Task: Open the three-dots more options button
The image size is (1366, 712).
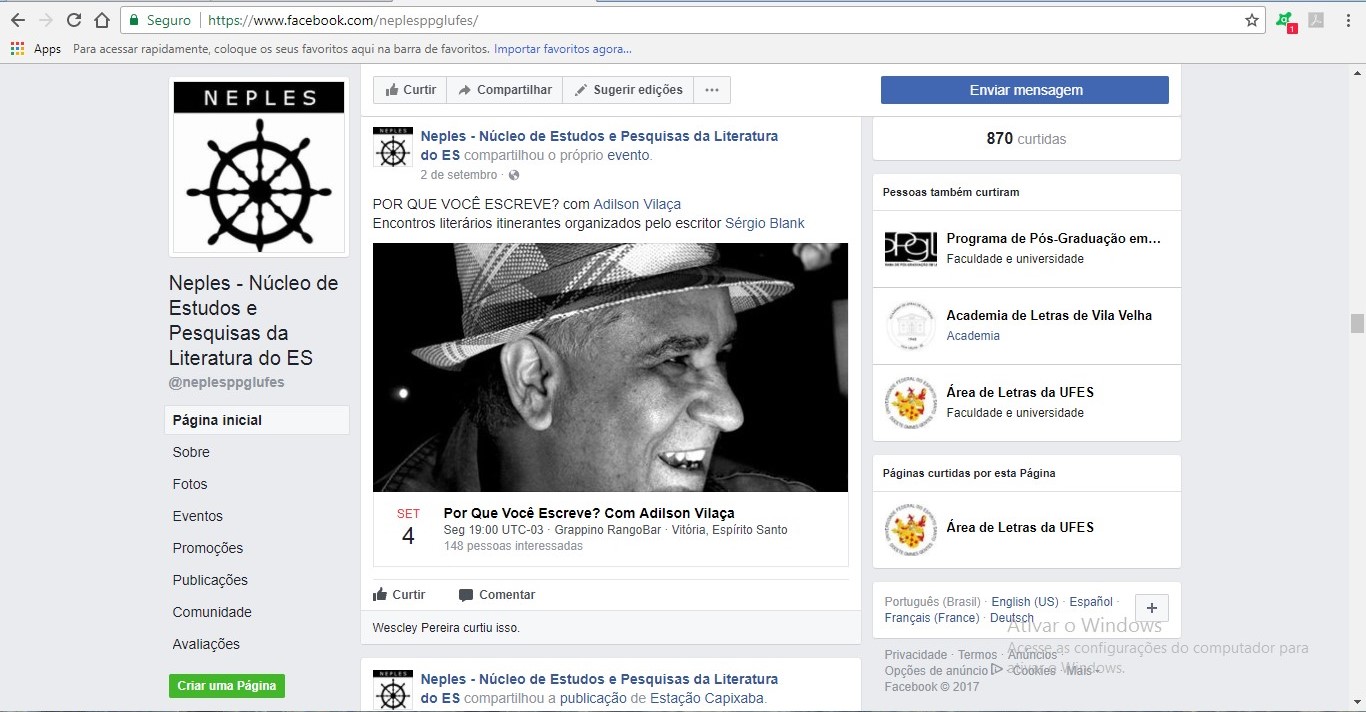Action: coord(712,90)
